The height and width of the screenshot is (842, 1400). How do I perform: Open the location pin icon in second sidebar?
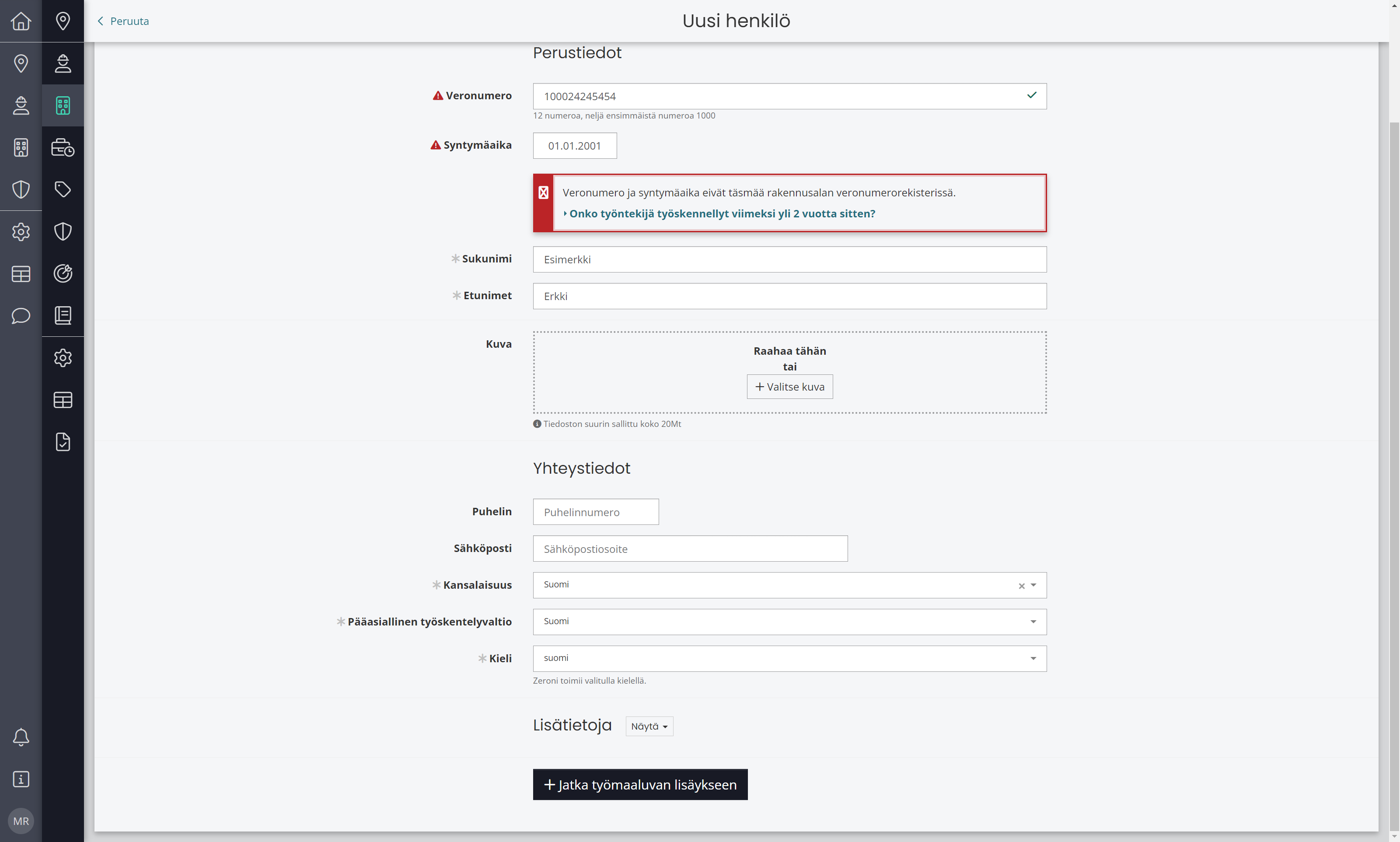tap(63, 21)
